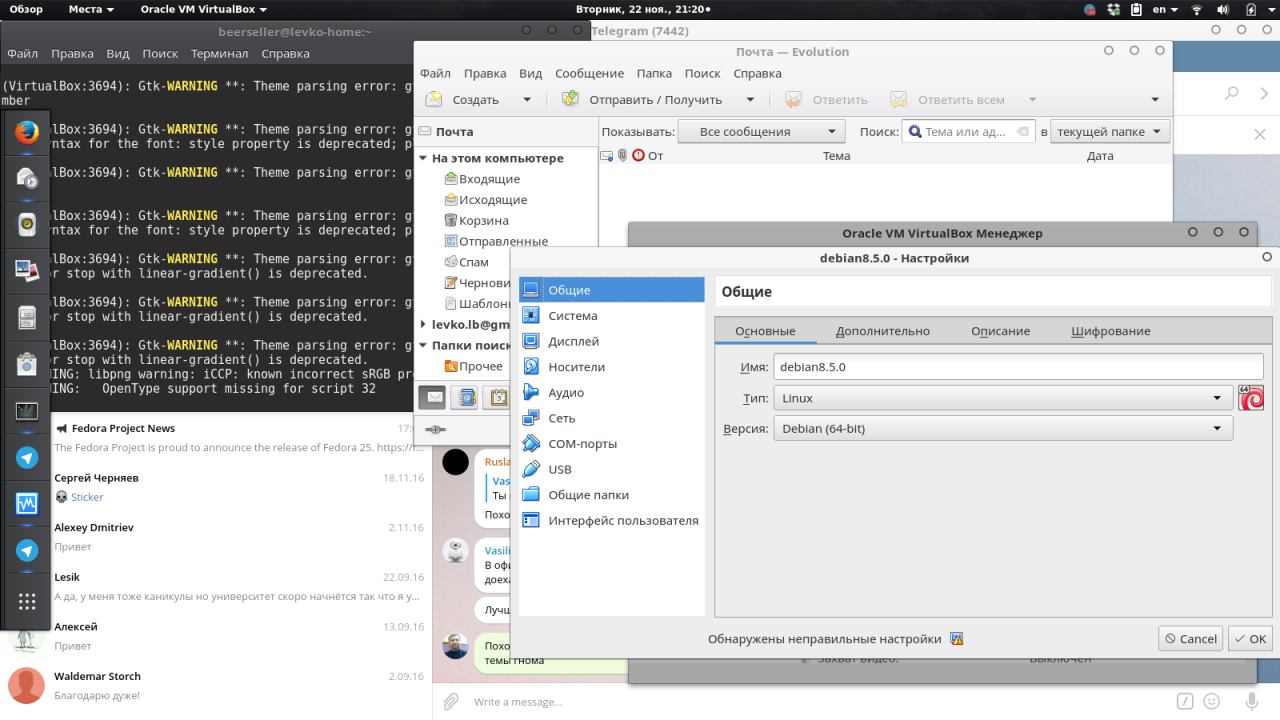
Task: Click the invalid settings warning icon
Action: (956, 639)
